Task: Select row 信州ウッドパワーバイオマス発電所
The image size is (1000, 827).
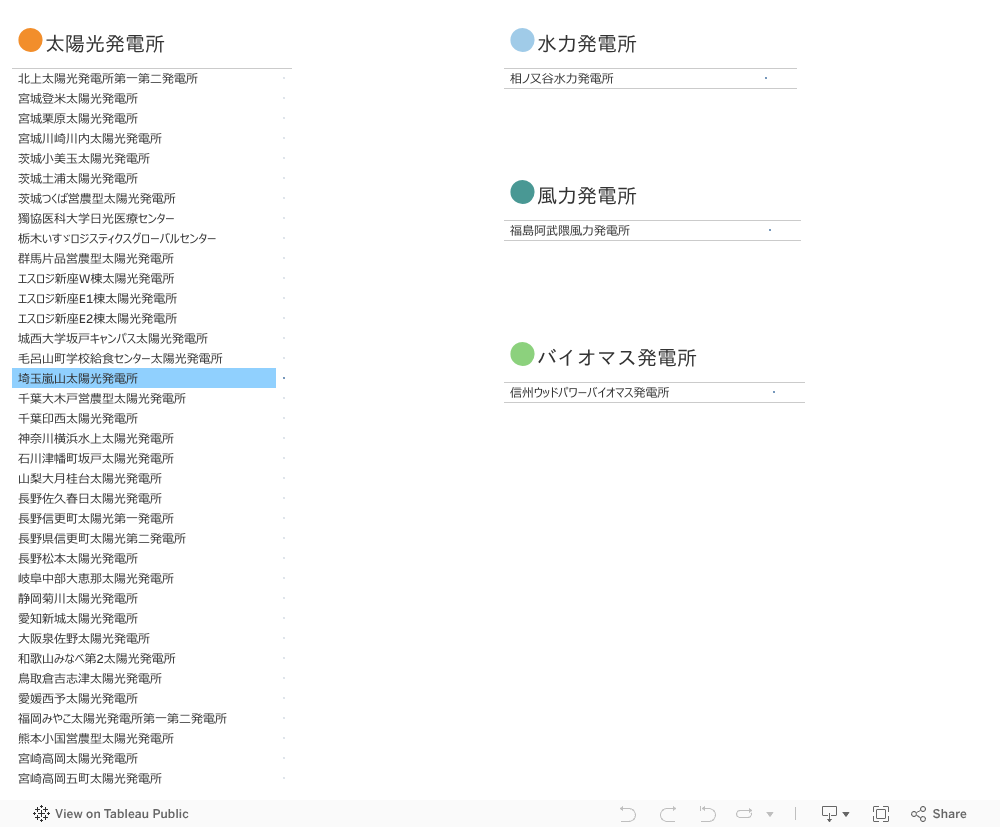Action: coord(654,392)
